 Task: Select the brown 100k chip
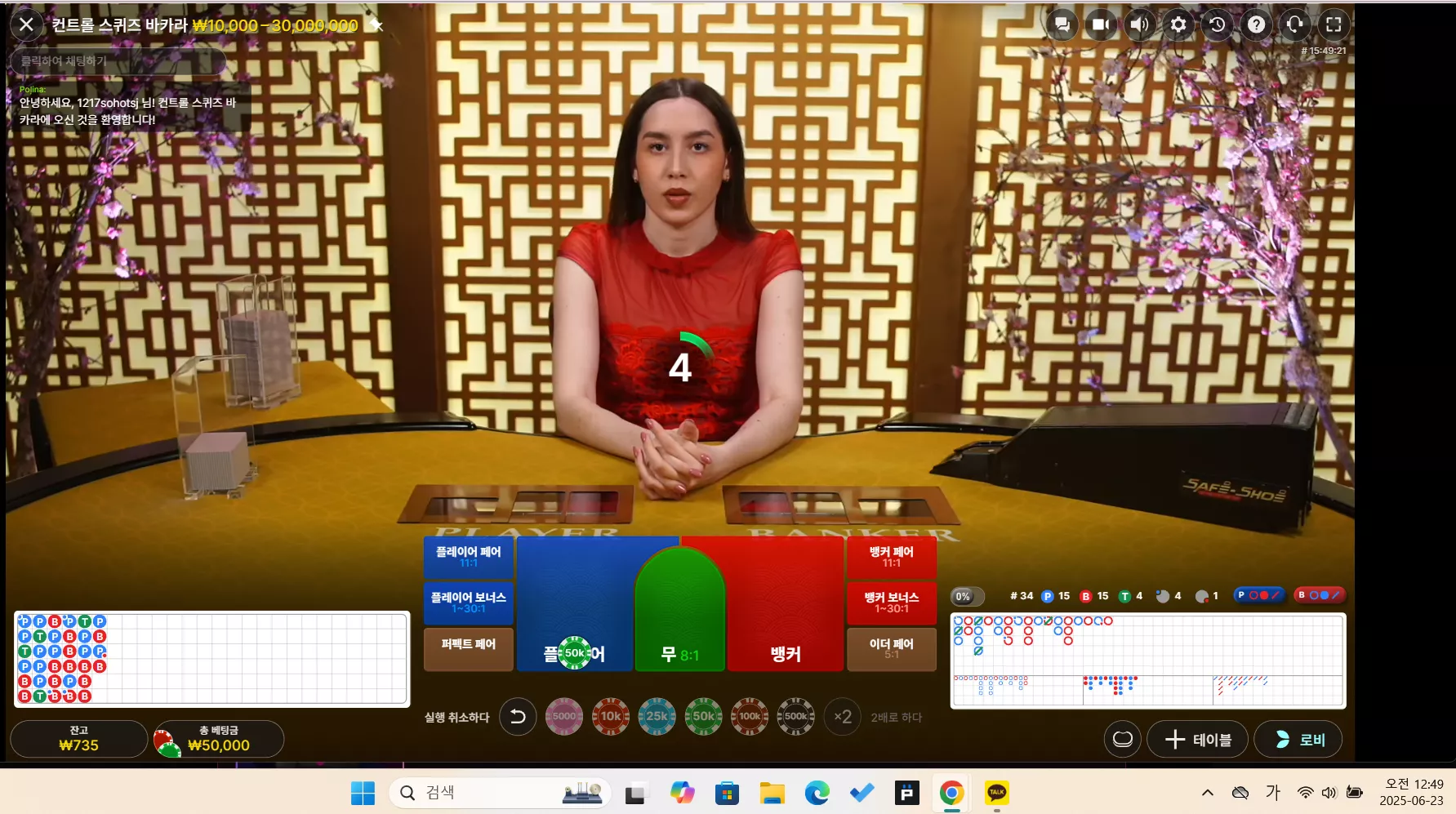click(x=750, y=717)
